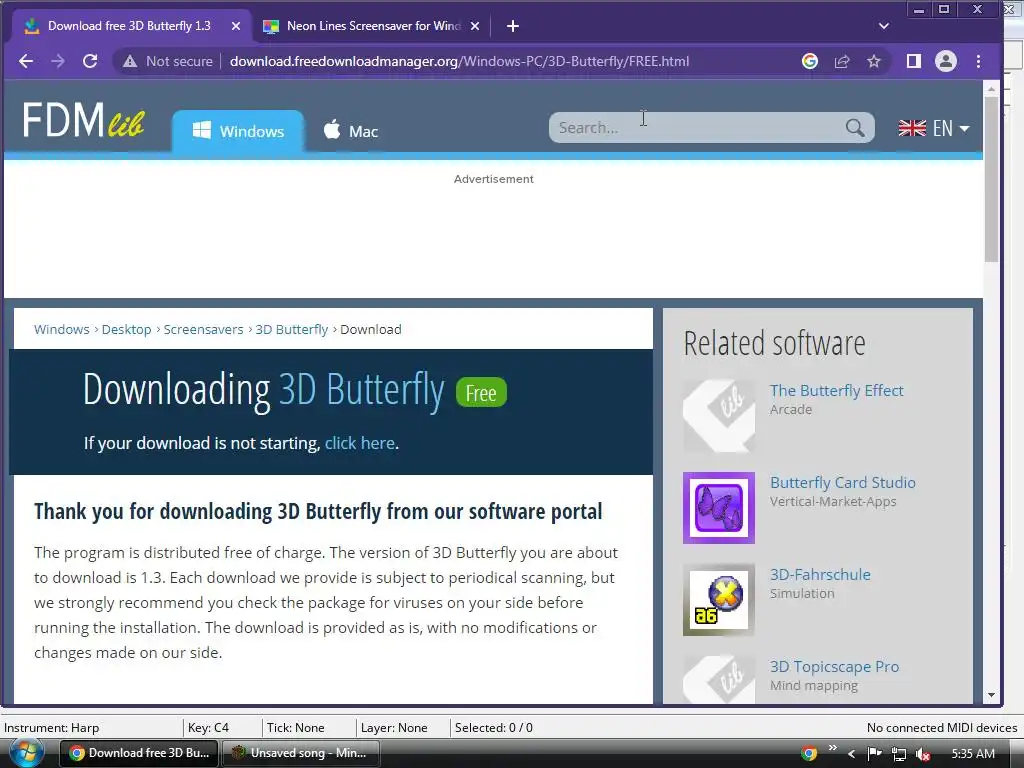Image resolution: width=1024 pixels, height=768 pixels.
Task: Click the address bar URL
Action: (459, 61)
